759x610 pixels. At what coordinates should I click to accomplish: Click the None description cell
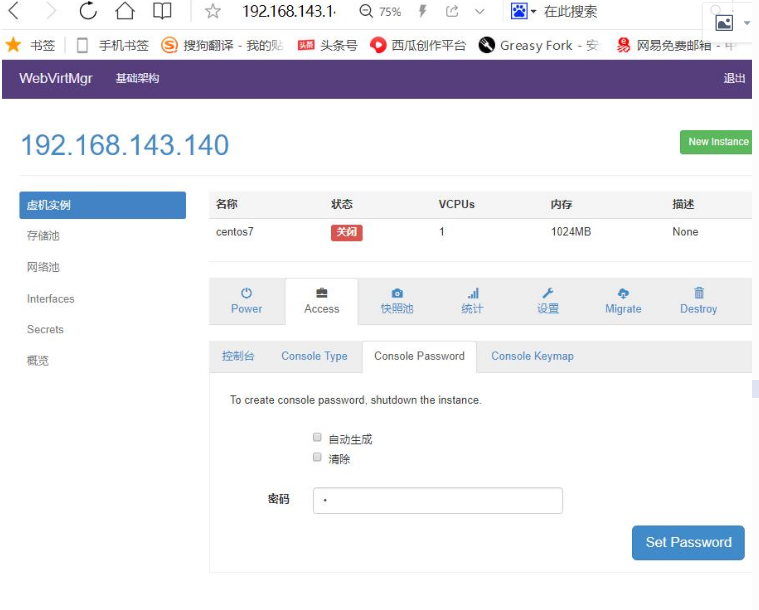pos(685,232)
